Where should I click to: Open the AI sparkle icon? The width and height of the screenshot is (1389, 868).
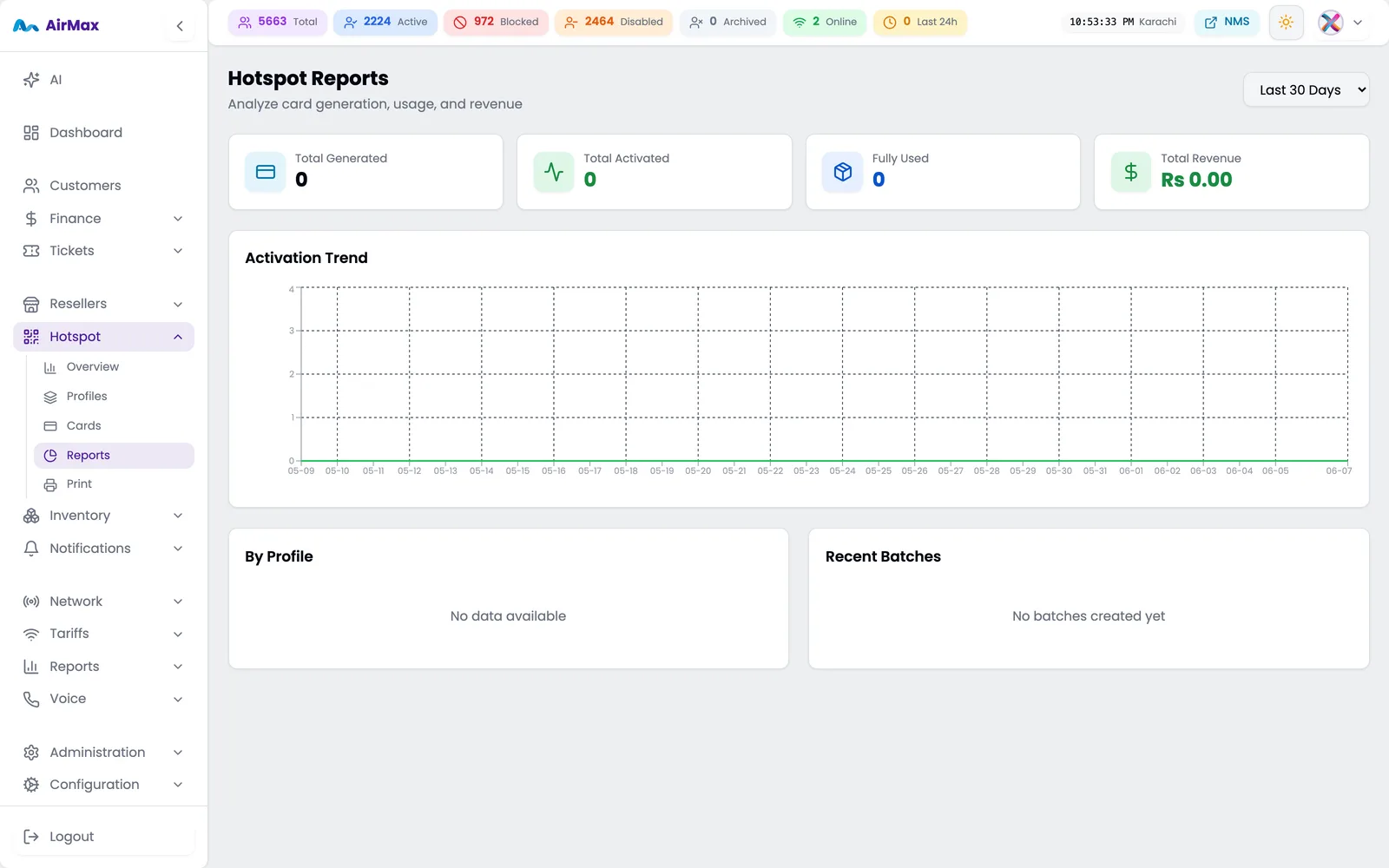click(31, 80)
